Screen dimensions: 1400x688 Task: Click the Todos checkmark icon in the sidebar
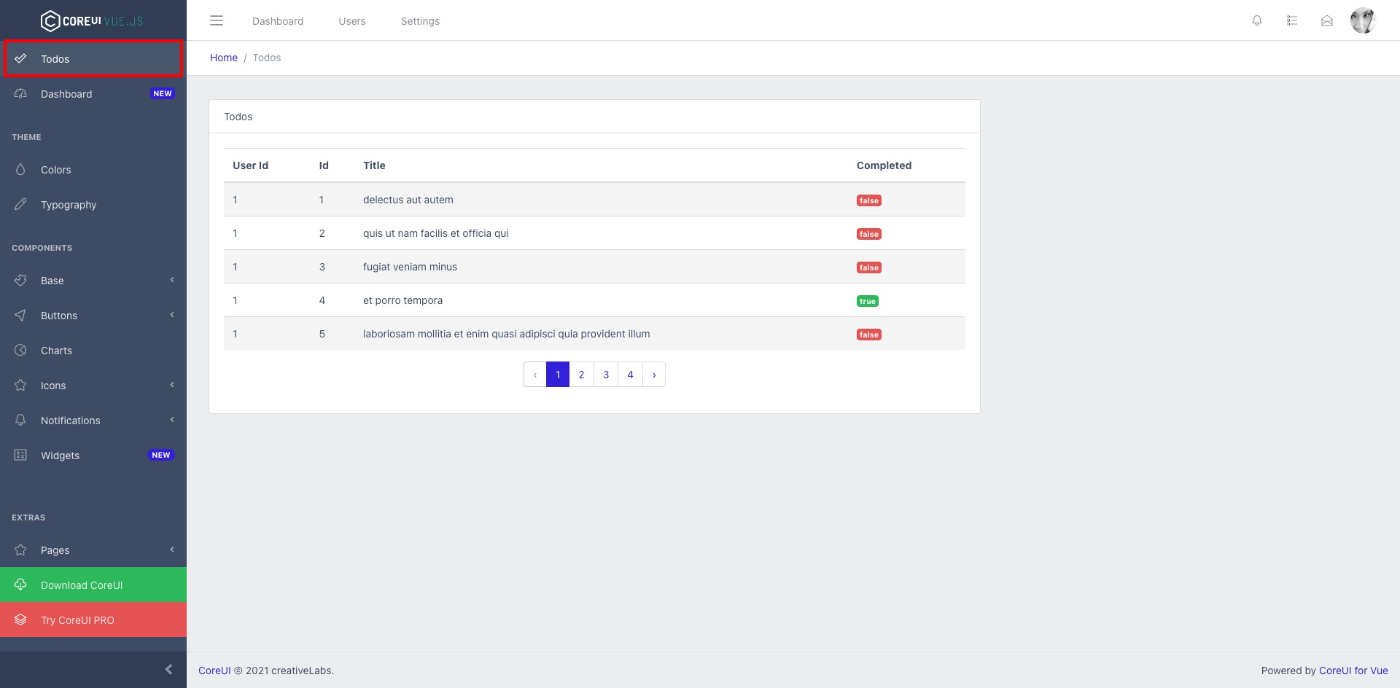pyautogui.click(x=21, y=59)
